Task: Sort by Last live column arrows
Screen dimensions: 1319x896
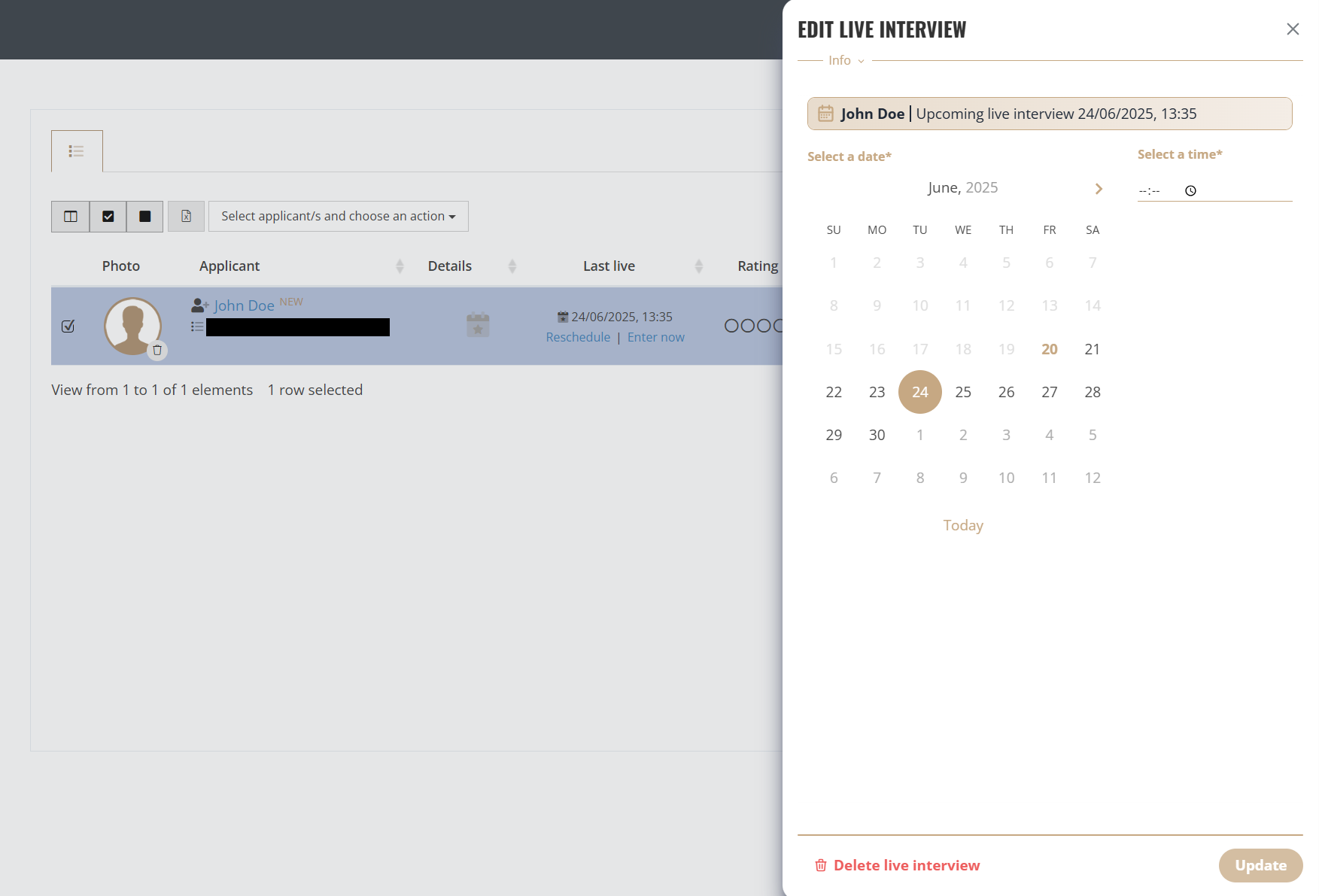Action: pos(699,266)
